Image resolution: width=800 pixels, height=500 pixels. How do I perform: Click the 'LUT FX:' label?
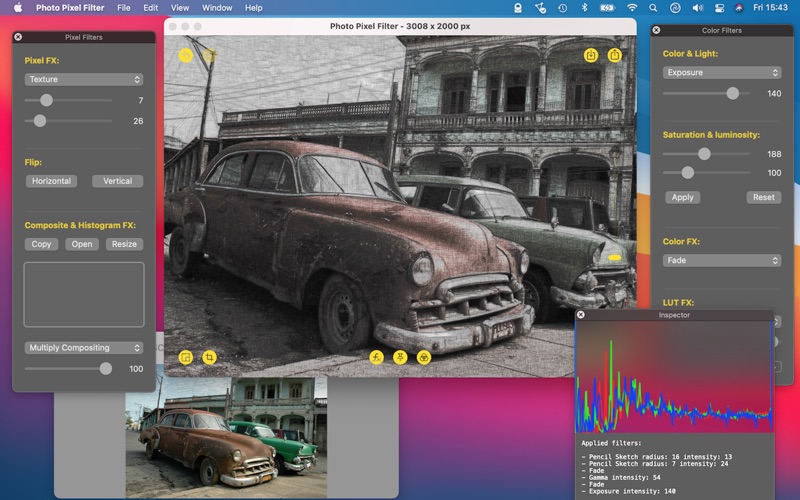tap(678, 303)
